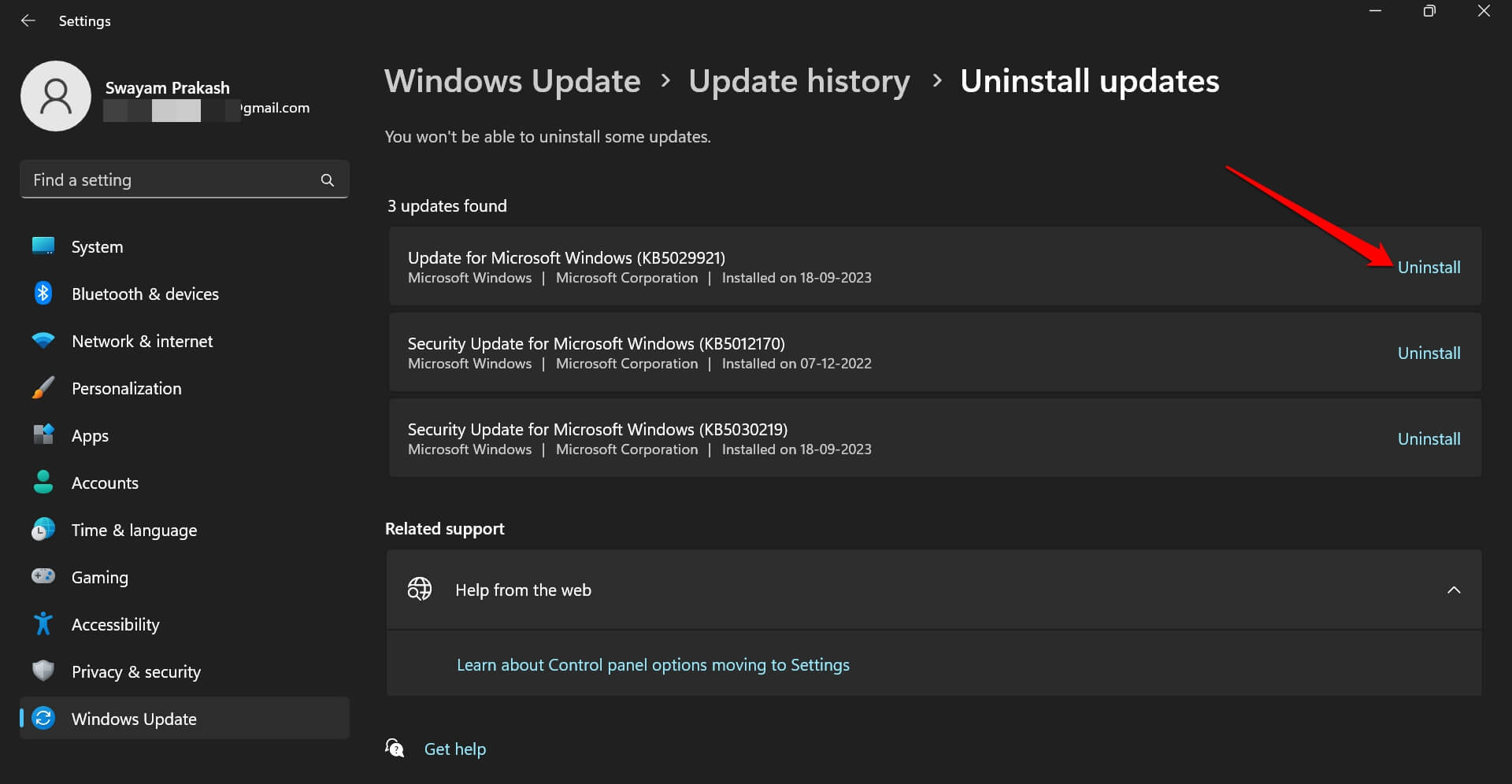
Task: Click the KB5030219 security update title
Action: pyautogui.click(x=598, y=429)
